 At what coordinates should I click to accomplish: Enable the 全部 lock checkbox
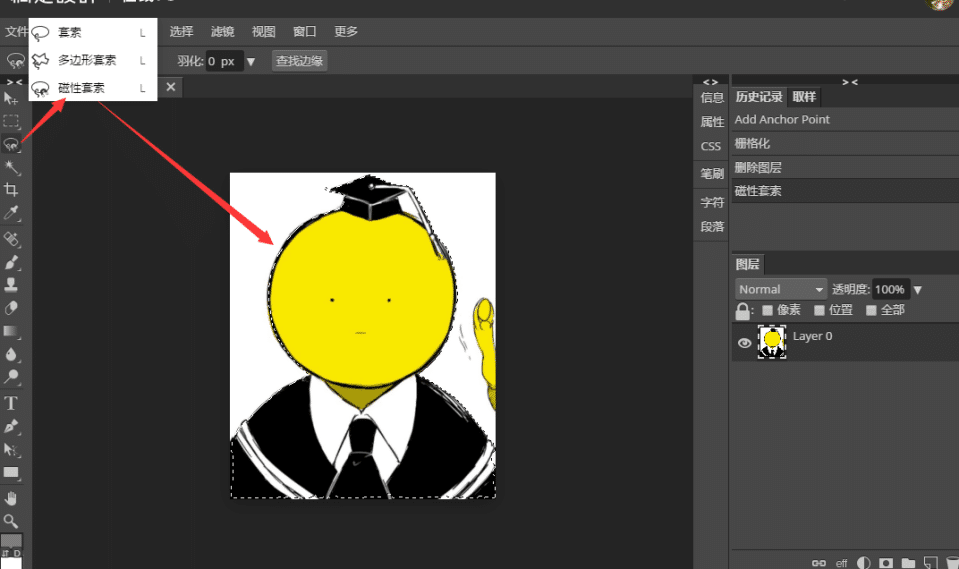(872, 310)
